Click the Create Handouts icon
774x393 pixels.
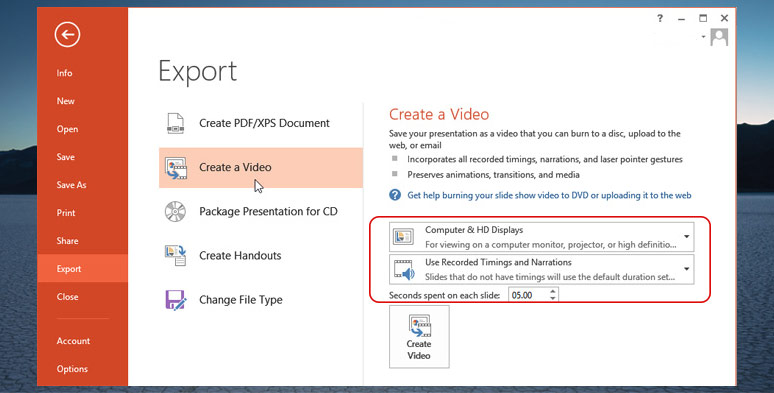pos(176,255)
